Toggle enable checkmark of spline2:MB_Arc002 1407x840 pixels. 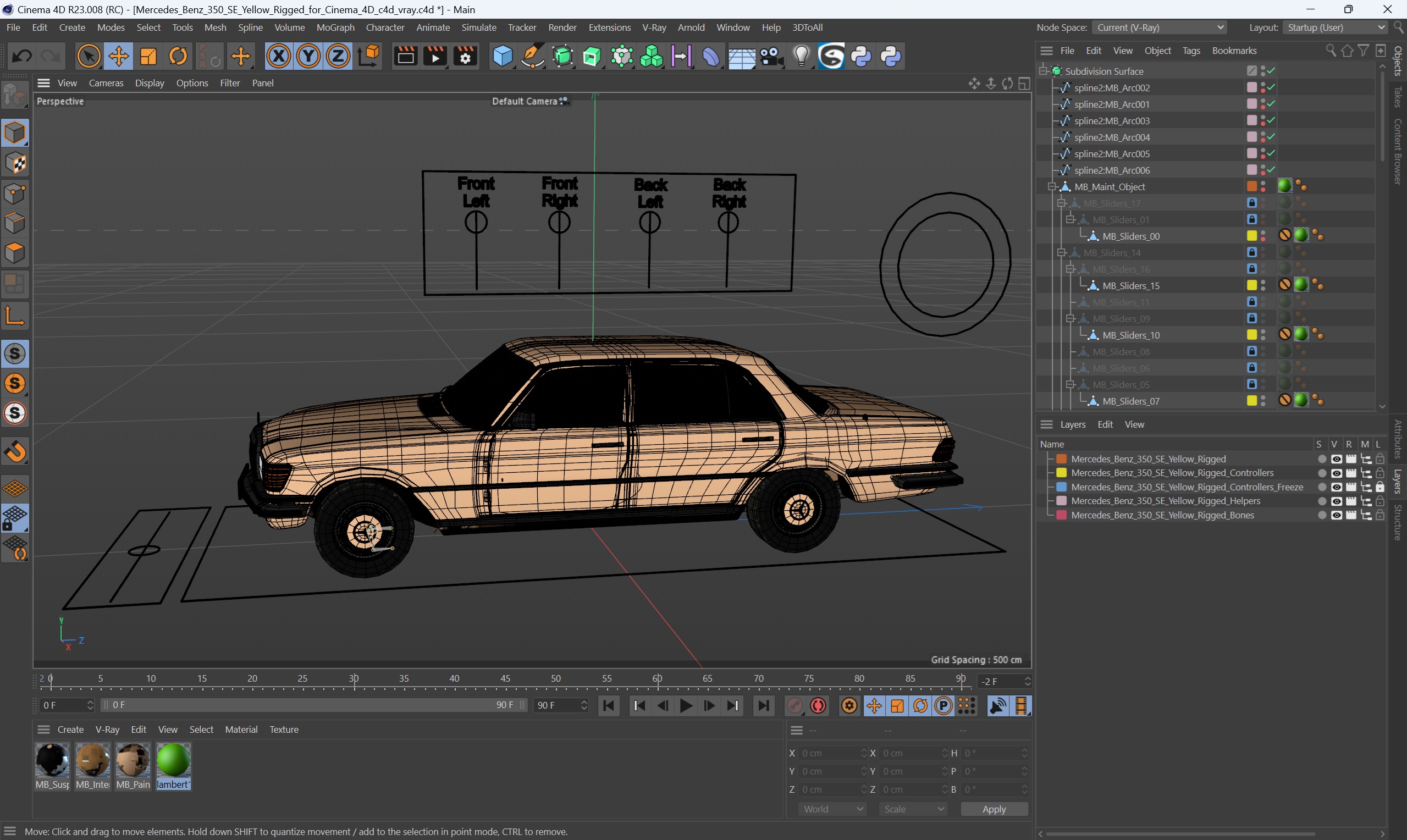(1271, 87)
